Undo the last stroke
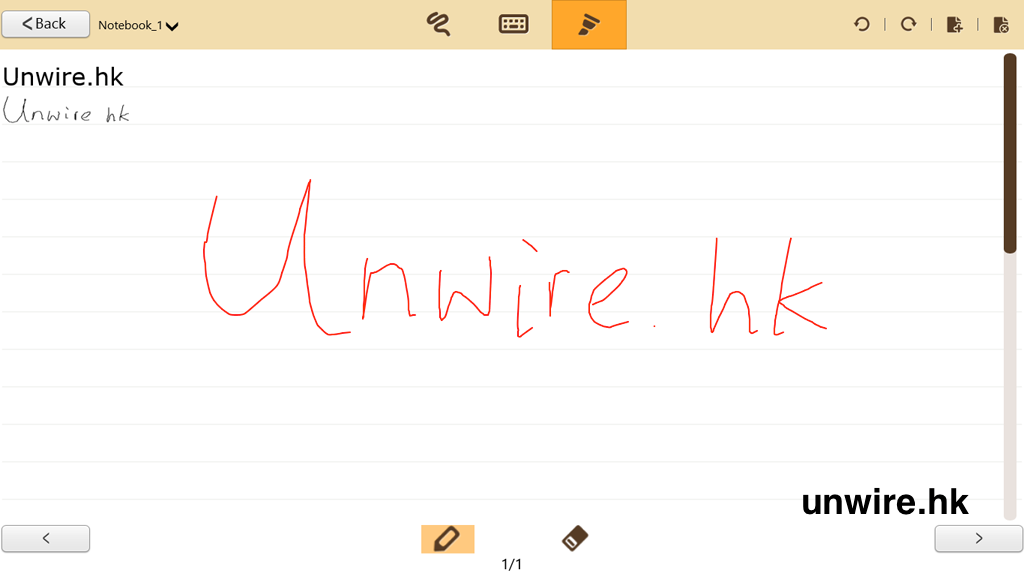This screenshot has width=1024, height=576. (861, 24)
